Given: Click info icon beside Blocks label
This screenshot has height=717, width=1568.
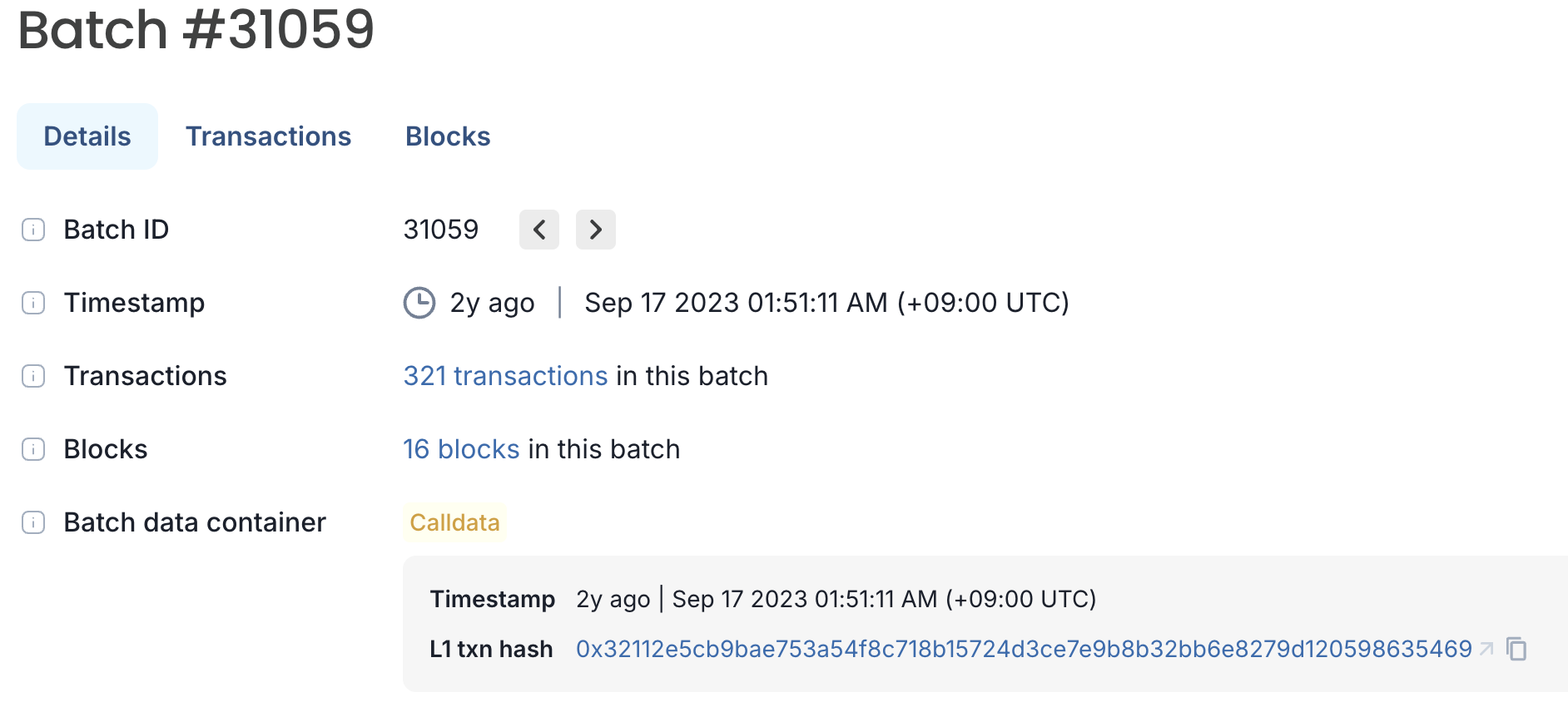Looking at the screenshot, I should 33,449.
